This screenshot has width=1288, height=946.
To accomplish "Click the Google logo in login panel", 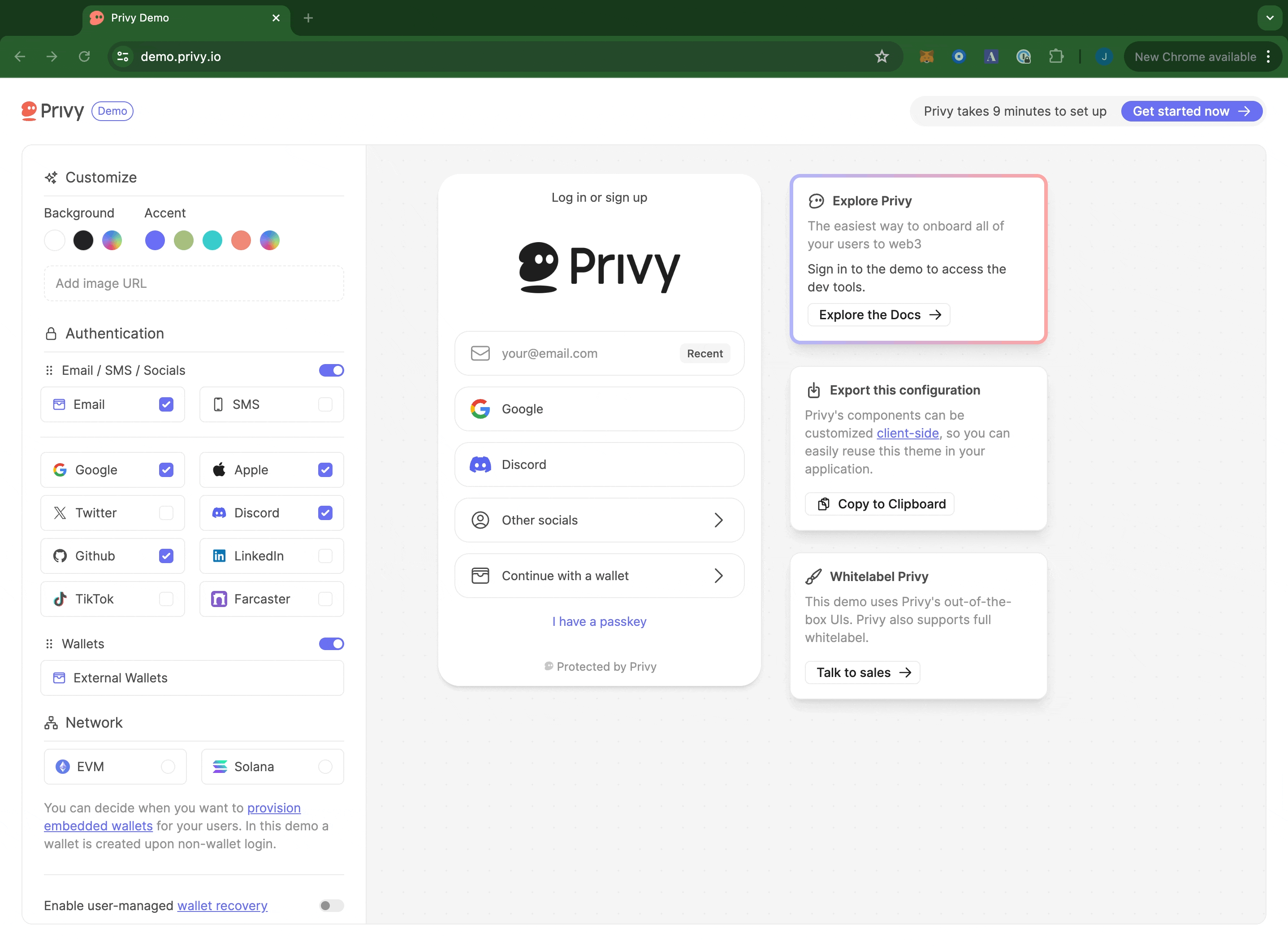I will tap(480, 409).
